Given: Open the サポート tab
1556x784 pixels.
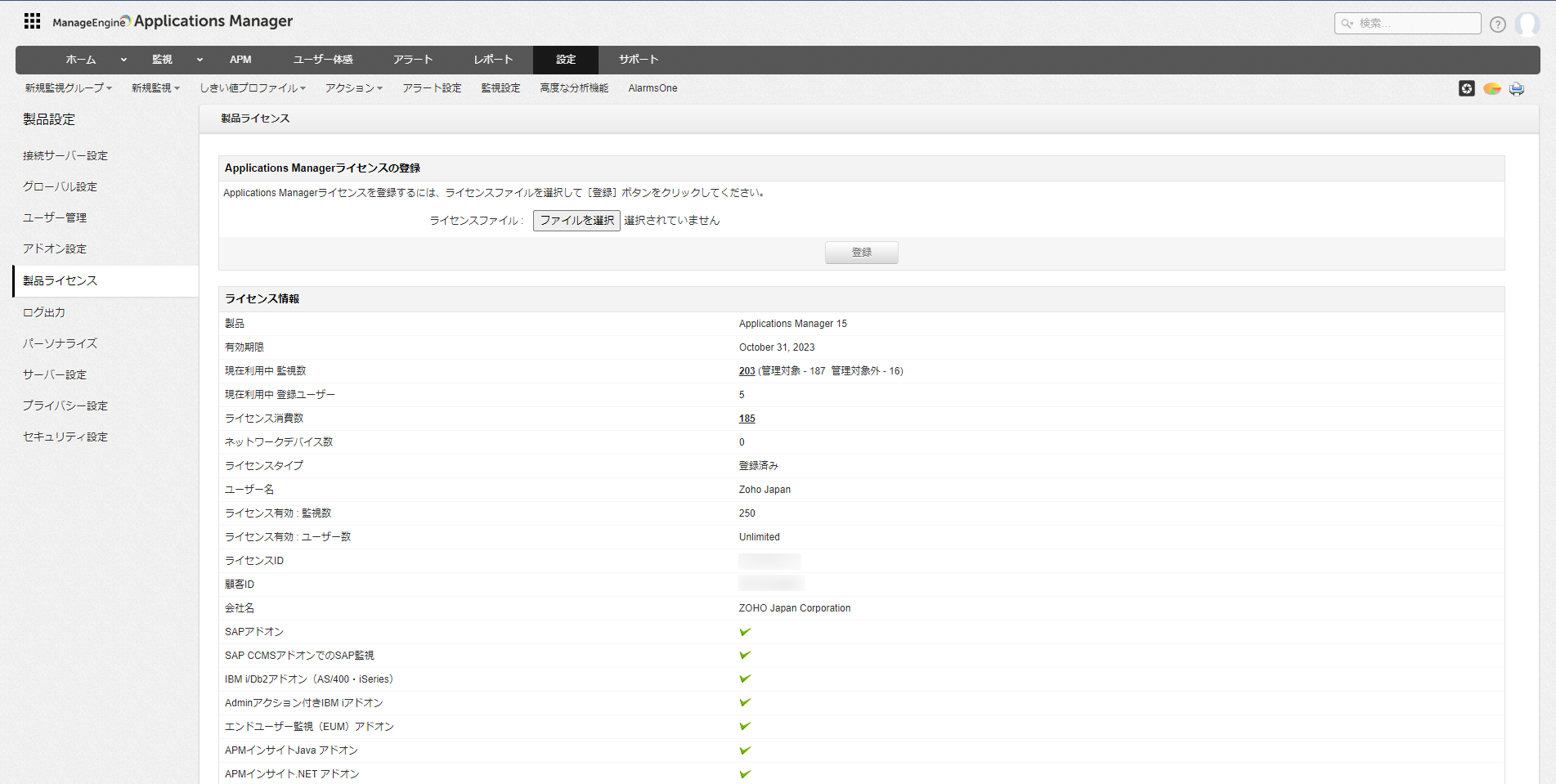Looking at the screenshot, I should (x=639, y=60).
